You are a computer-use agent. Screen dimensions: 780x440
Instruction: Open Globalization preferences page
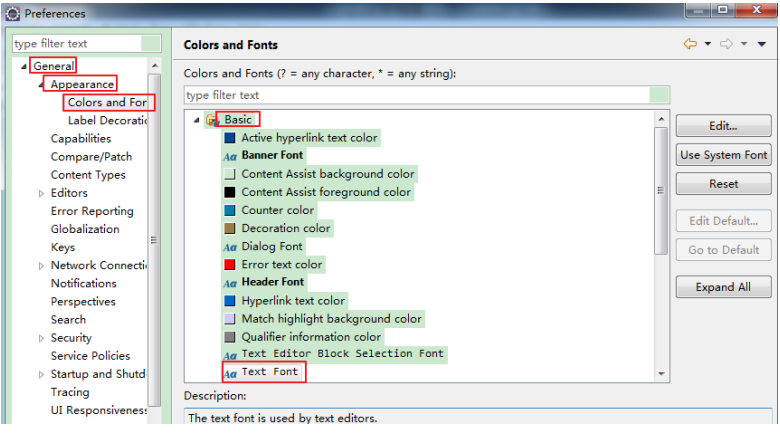(85, 229)
